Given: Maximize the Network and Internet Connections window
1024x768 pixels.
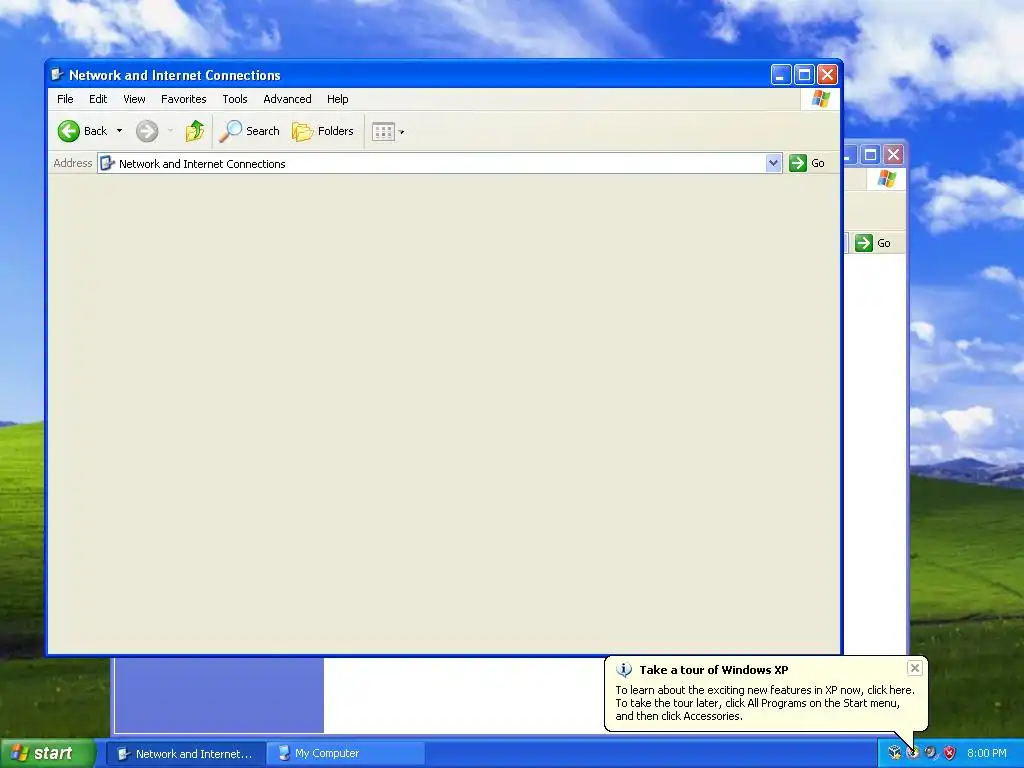Looking at the screenshot, I should point(805,75).
